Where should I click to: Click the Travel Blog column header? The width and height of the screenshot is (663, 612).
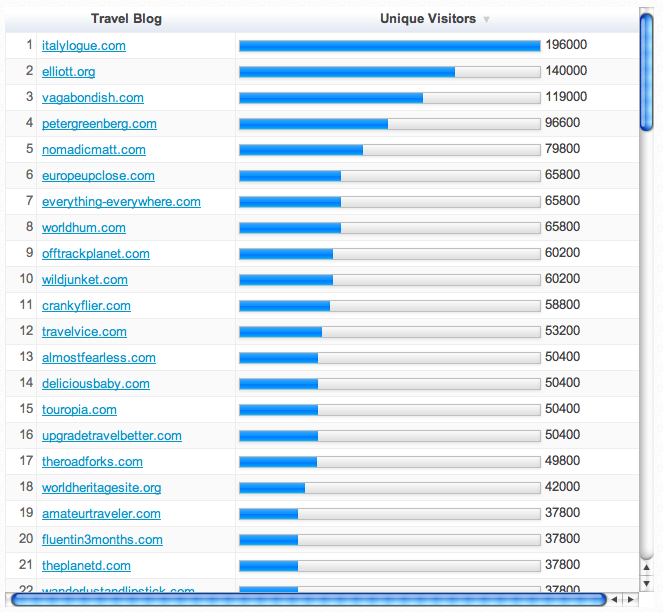[126, 19]
